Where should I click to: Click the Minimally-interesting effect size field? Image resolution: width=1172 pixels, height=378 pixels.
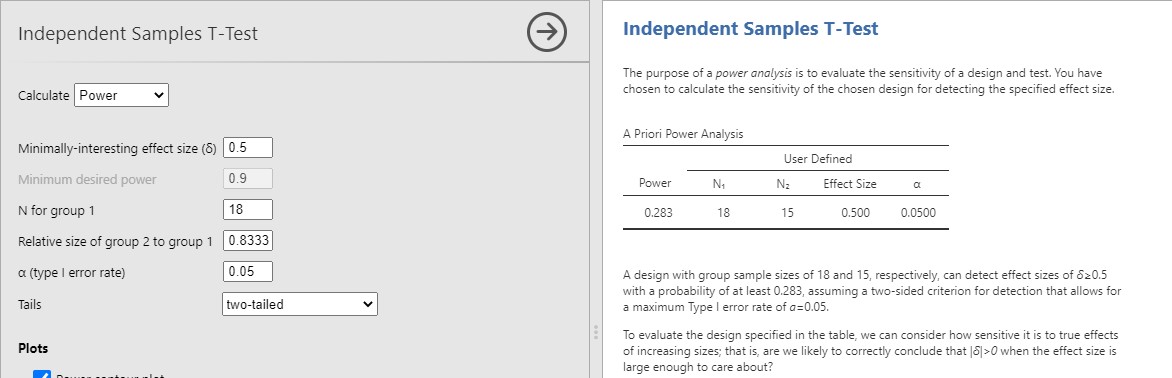click(248, 147)
